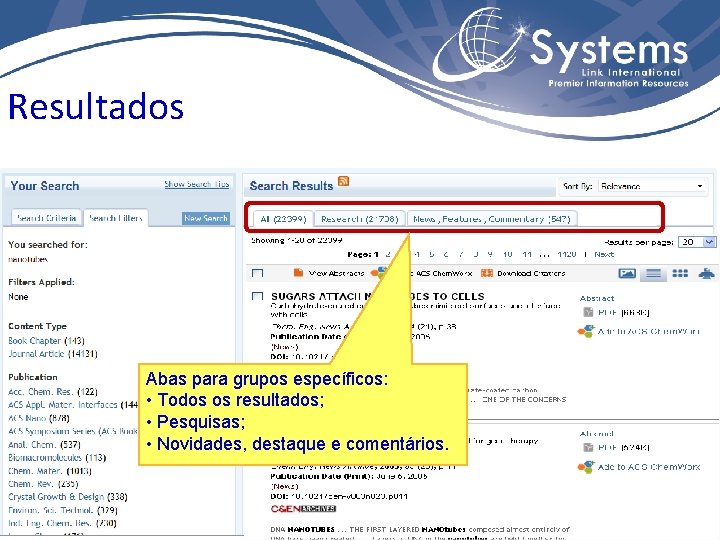Switch to the Search Filters tab
This screenshot has width=720, height=540.
116,218
